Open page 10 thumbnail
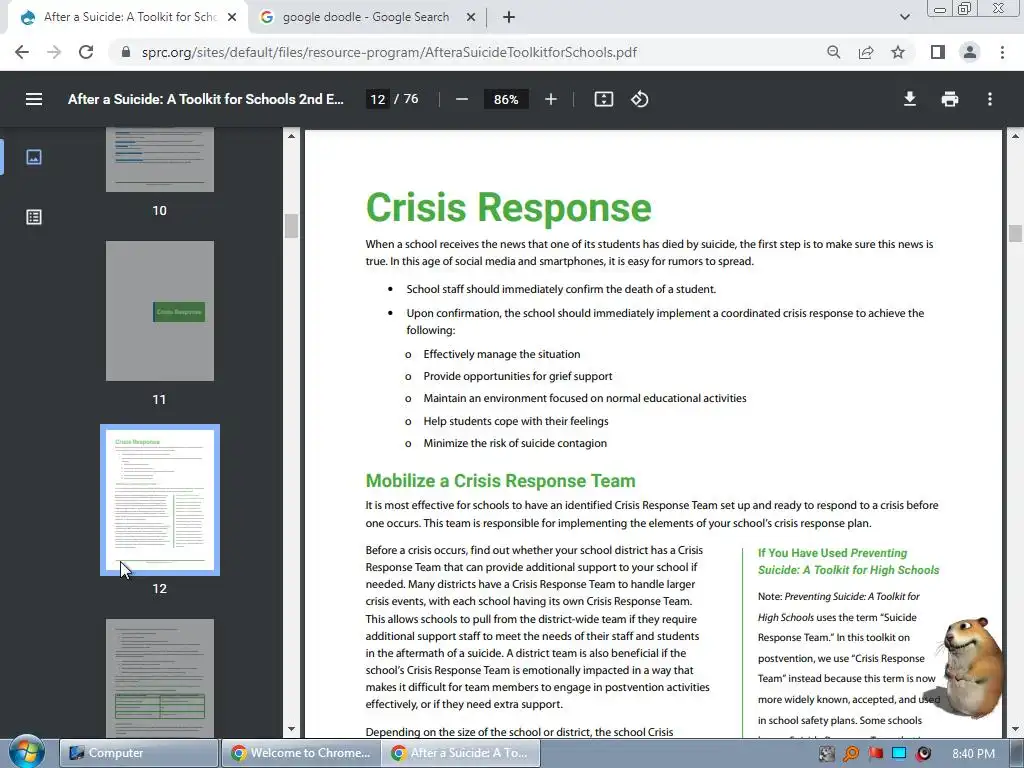 click(159, 159)
